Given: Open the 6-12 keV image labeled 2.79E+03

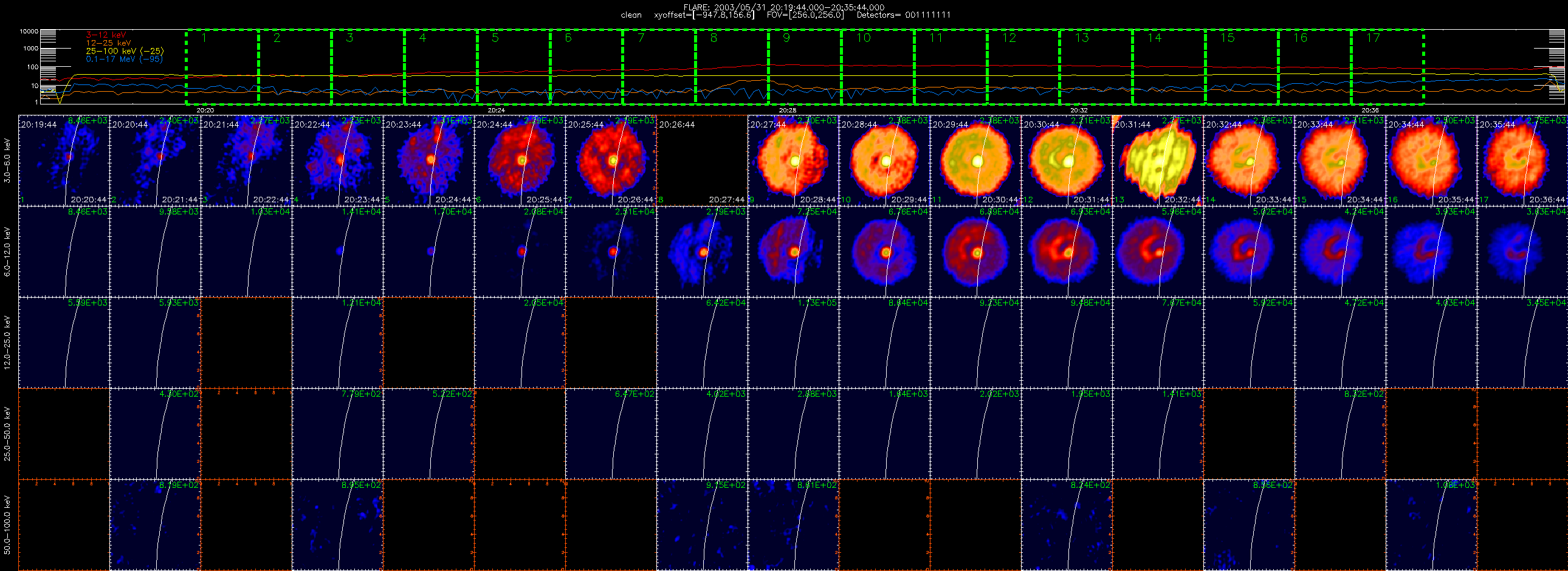Looking at the screenshot, I should pos(702,251).
